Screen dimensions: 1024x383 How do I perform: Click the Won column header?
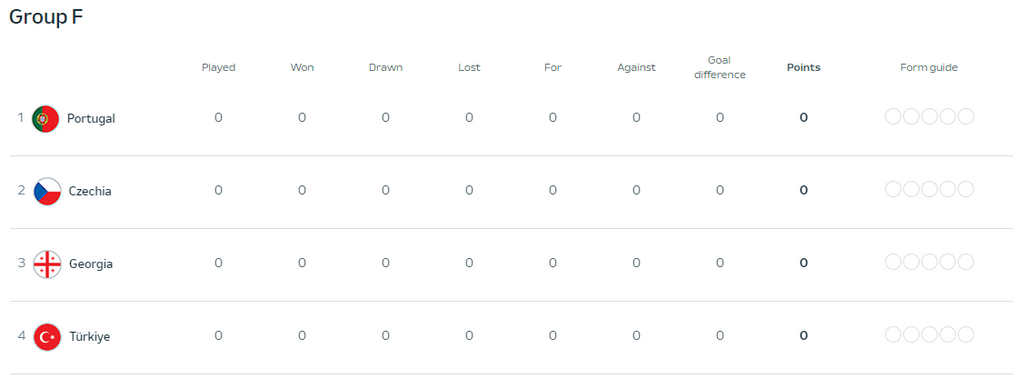[302, 67]
